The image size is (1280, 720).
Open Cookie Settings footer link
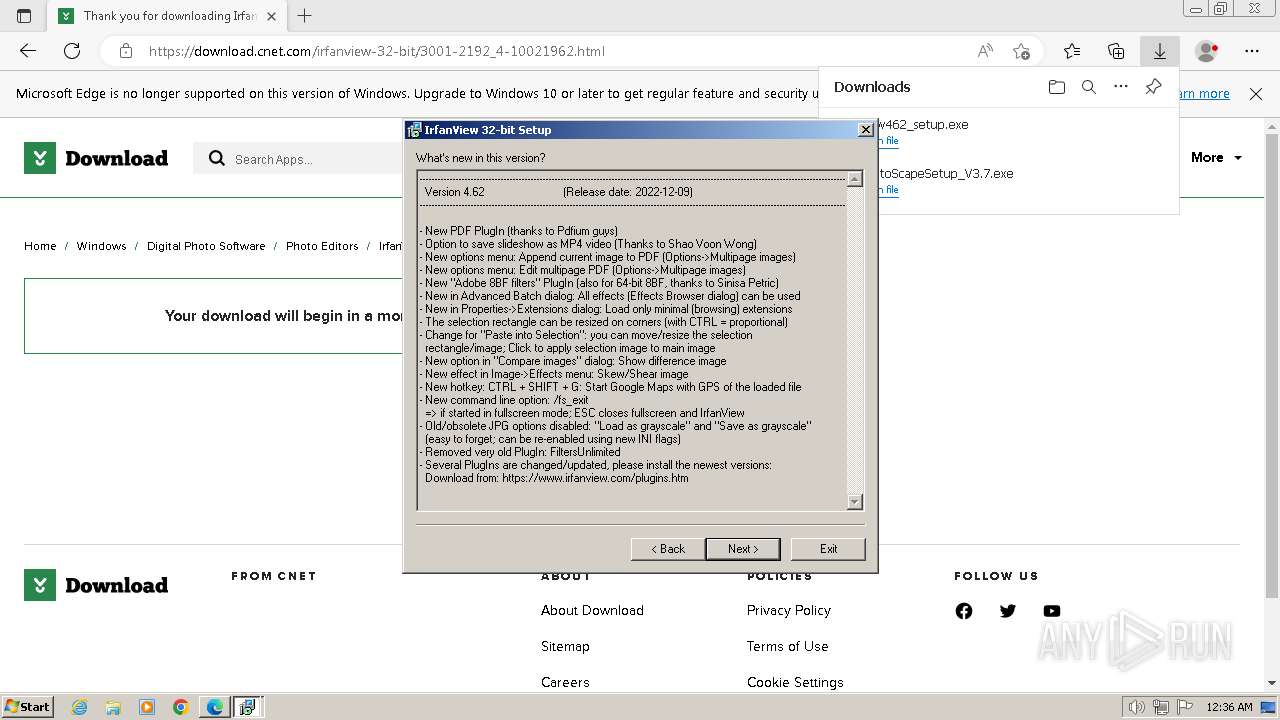tap(795, 683)
